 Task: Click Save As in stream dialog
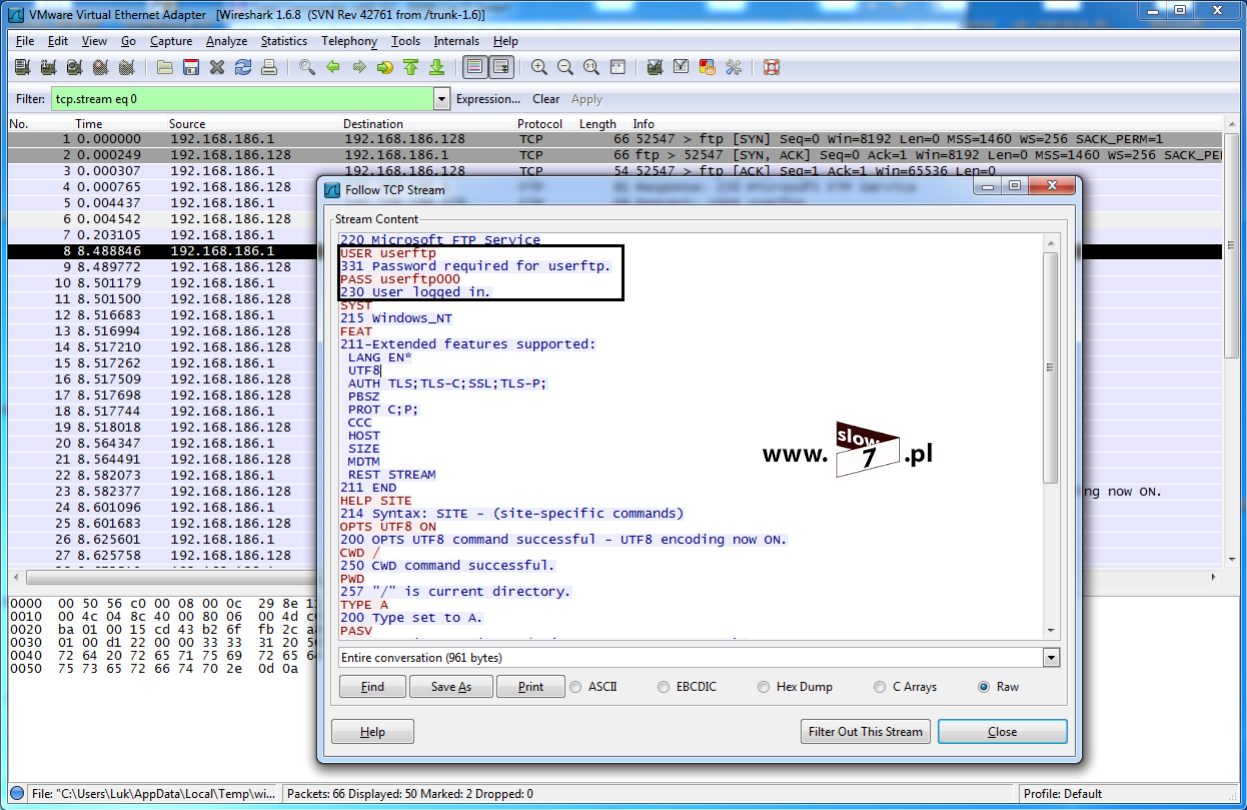pyautogui.click(x=451, y=687)
